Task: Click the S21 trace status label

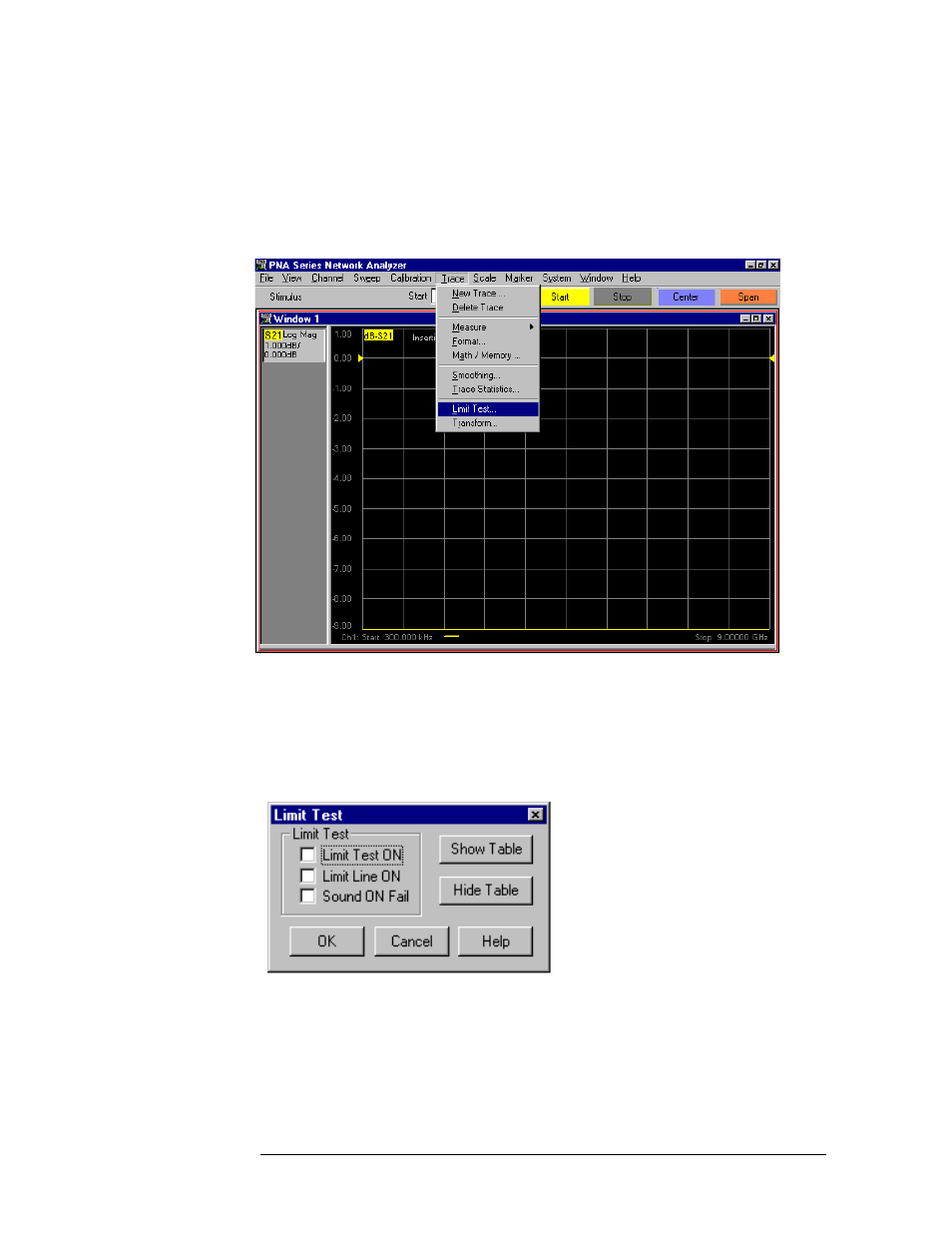Action: click(272, 335)
